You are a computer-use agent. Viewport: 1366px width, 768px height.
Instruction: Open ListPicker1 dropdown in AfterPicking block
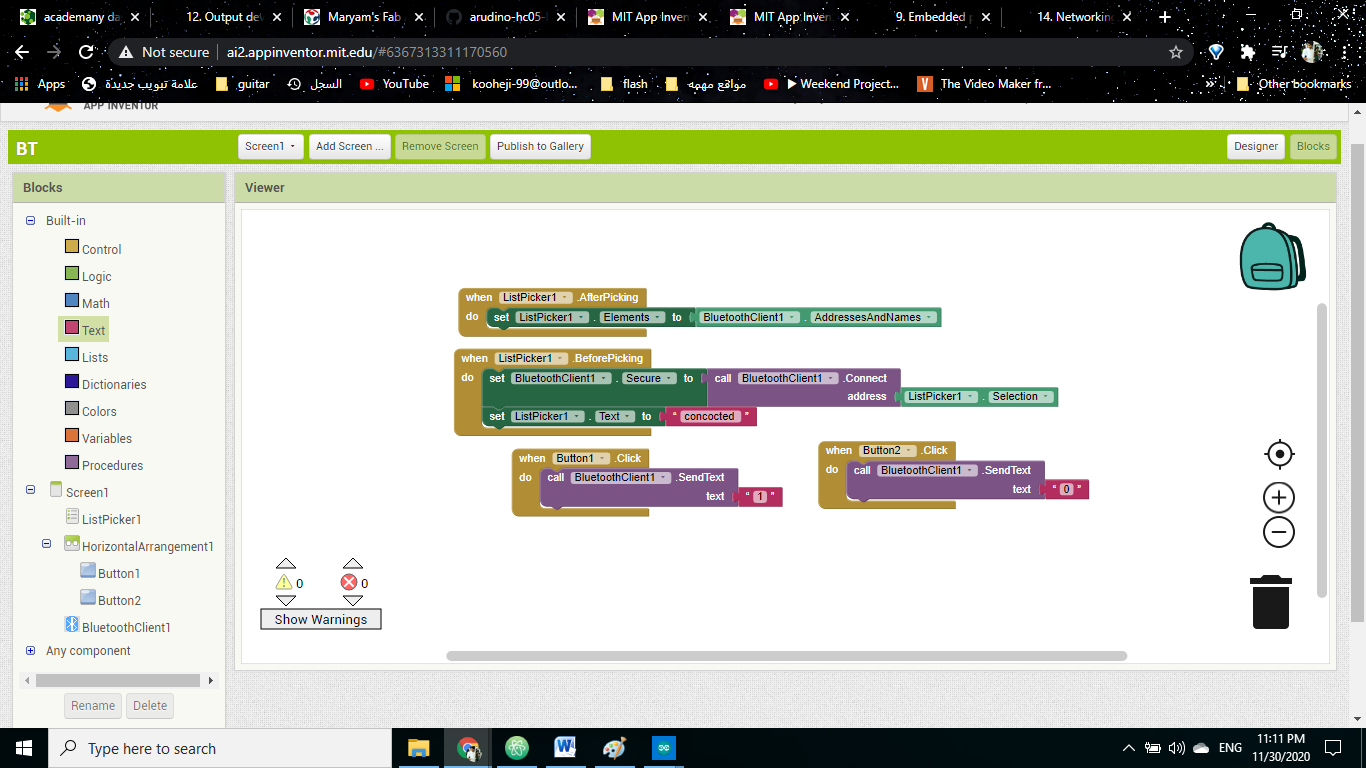tap(537, 297)
